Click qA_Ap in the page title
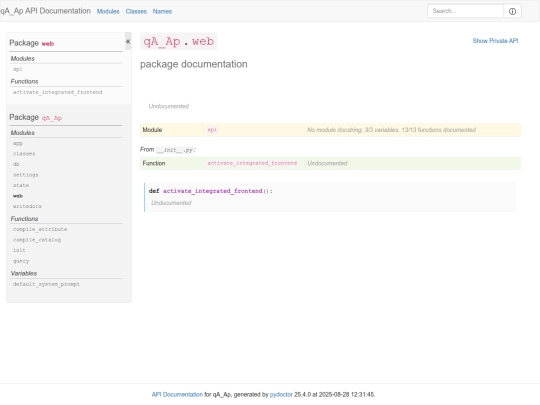540x405 pixels. pyautogui.click(x=162, y=41)
